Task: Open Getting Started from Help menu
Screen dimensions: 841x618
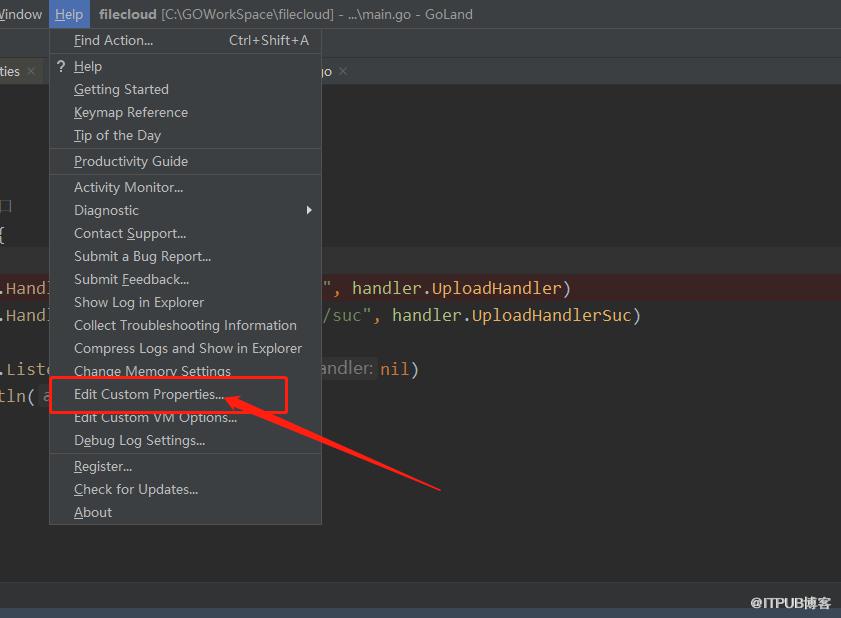Action: [x=186, y=90]
